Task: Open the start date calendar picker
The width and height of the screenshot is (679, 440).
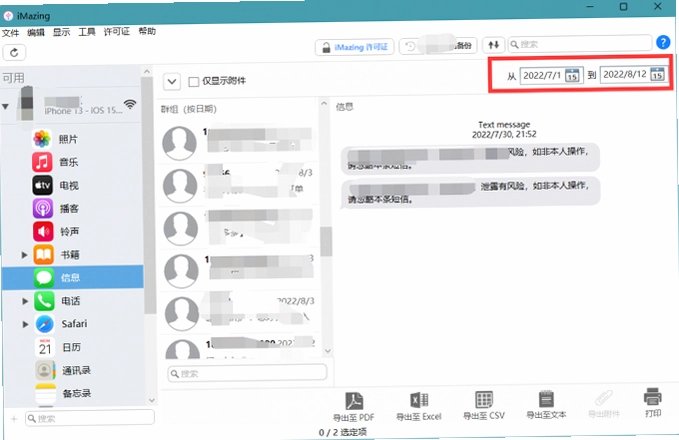Action: (572, 75)
